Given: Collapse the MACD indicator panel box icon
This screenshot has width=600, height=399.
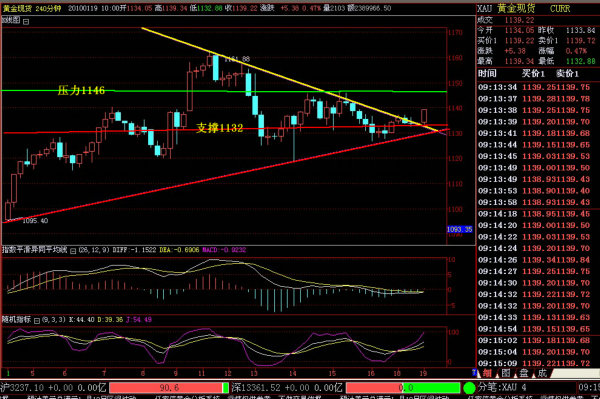Looking at the screenshot, I should (x=73, y=251).
